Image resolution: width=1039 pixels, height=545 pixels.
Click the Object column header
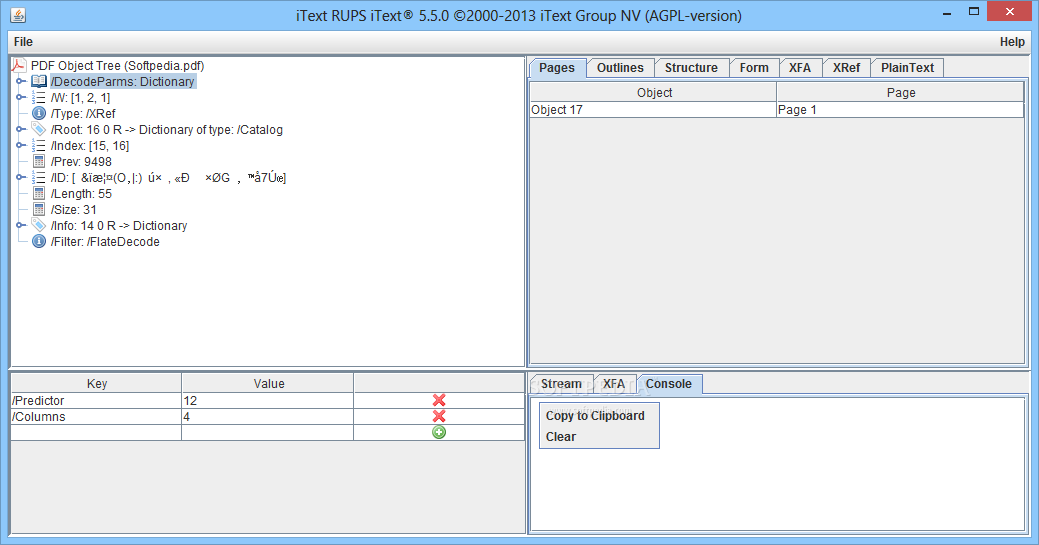(x=653, y=92)
